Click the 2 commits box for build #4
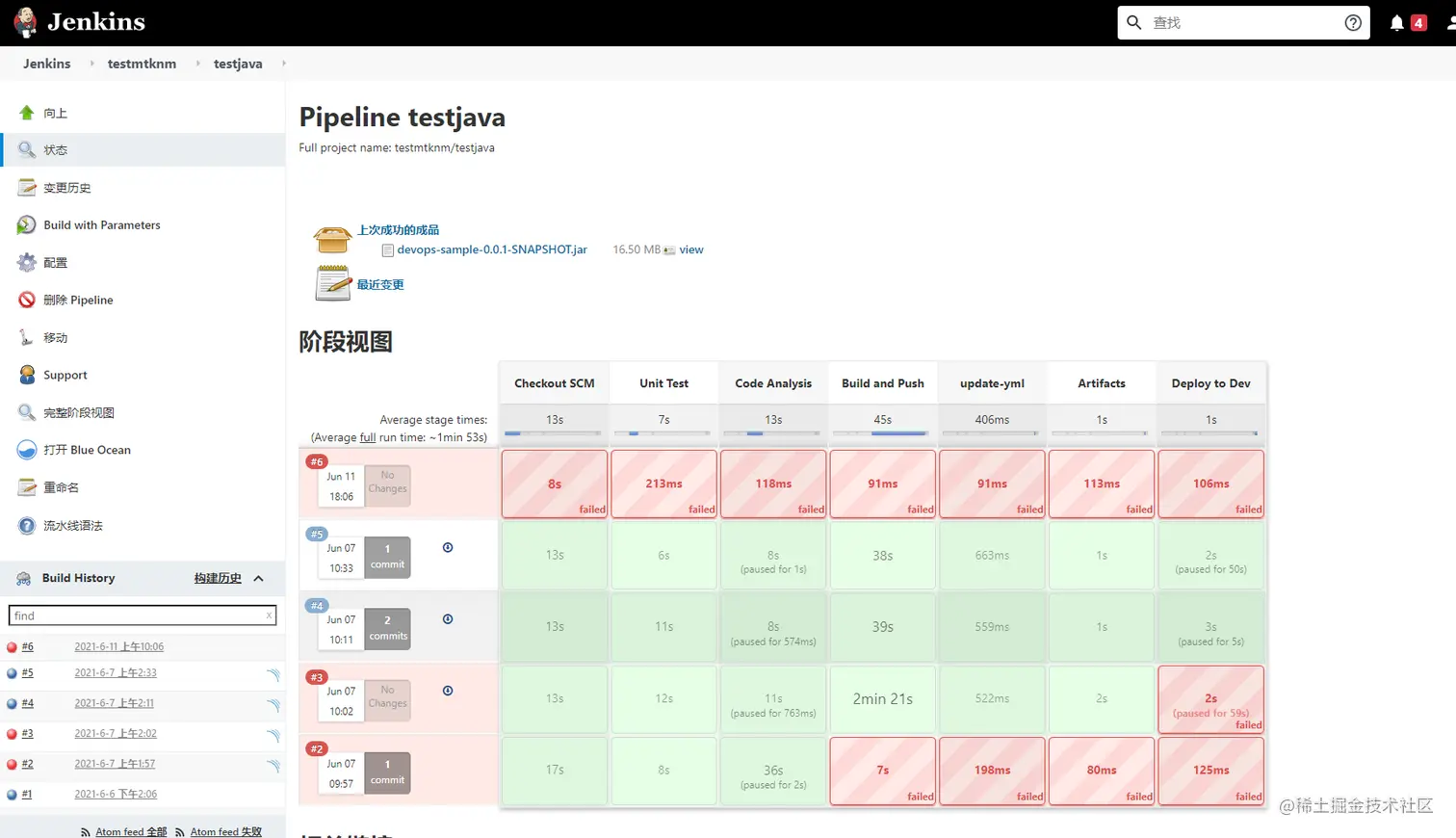 click(x=388, y=628)
